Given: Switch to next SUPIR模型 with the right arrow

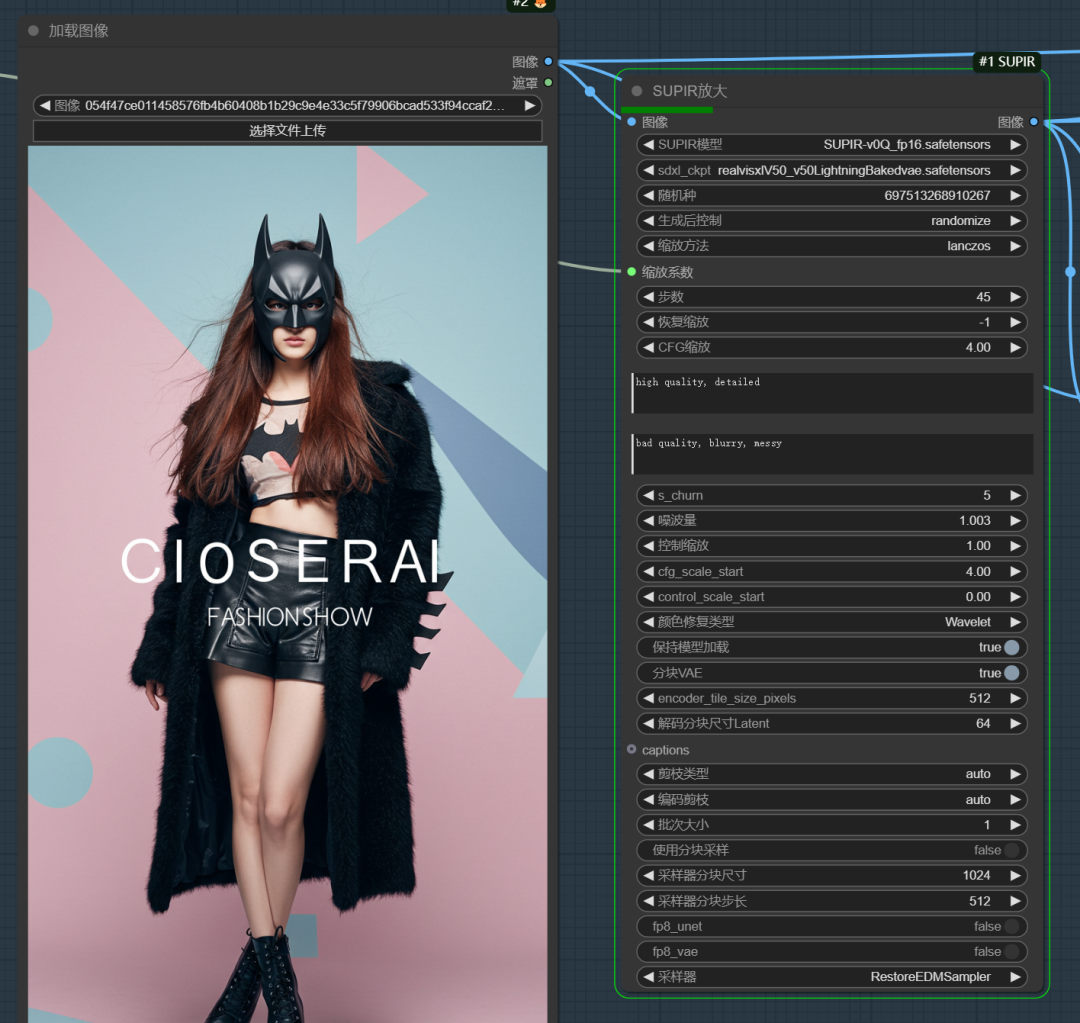Looking at the screenshot, I should point(1015,145).
